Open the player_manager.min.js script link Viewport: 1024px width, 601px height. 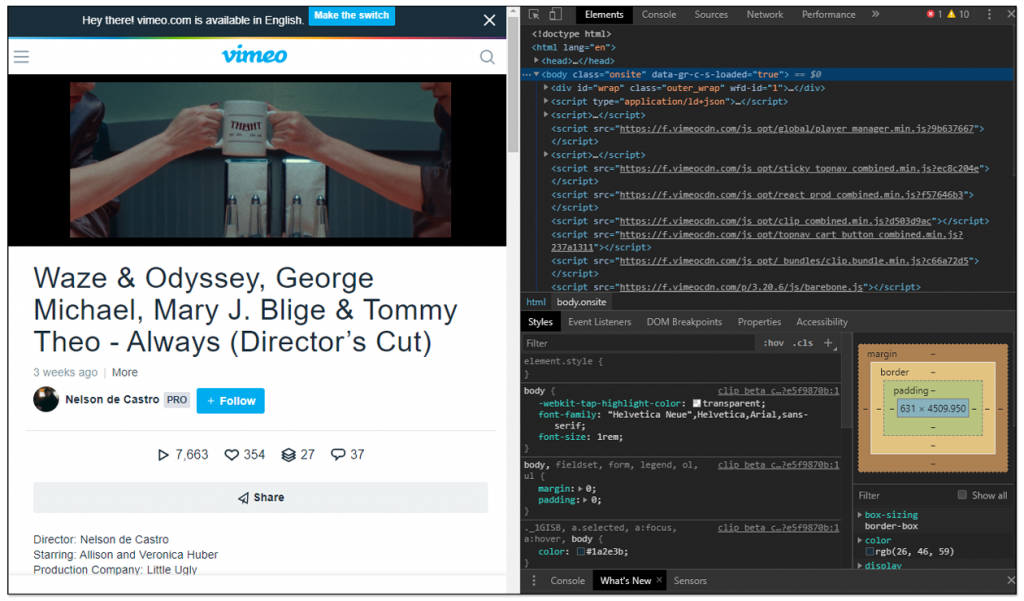(797, 129)
